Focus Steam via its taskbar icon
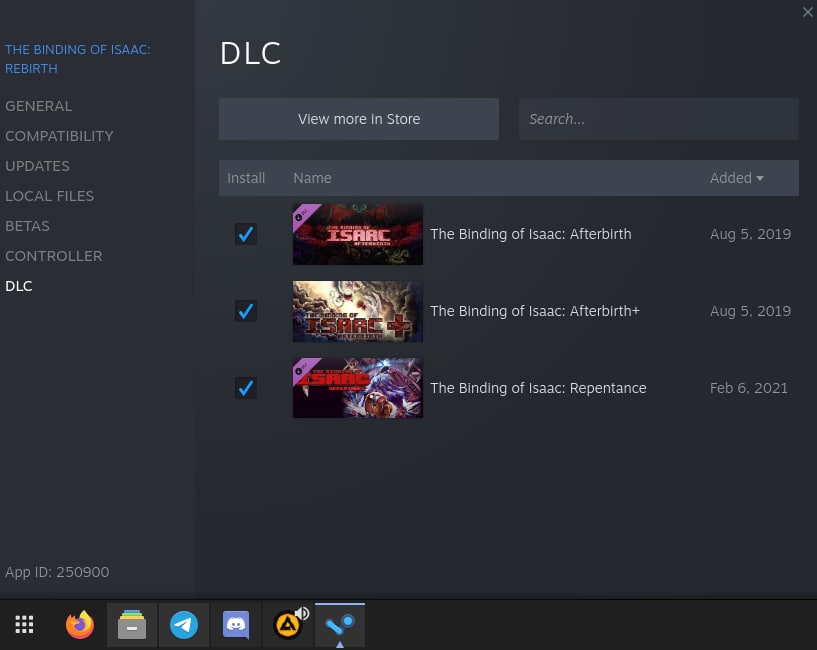 340,624
